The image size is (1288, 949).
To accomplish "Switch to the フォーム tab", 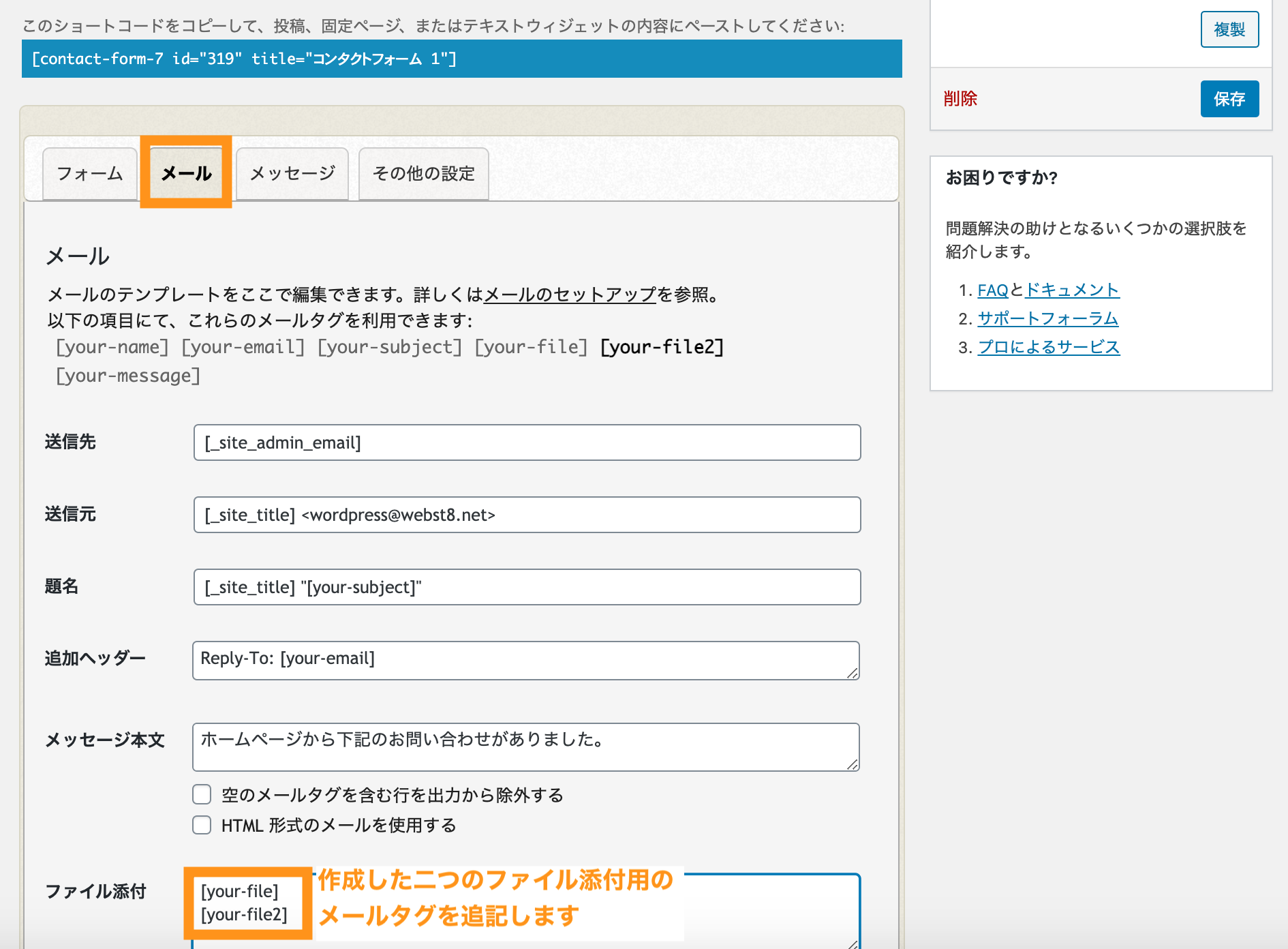I will 89,174.
